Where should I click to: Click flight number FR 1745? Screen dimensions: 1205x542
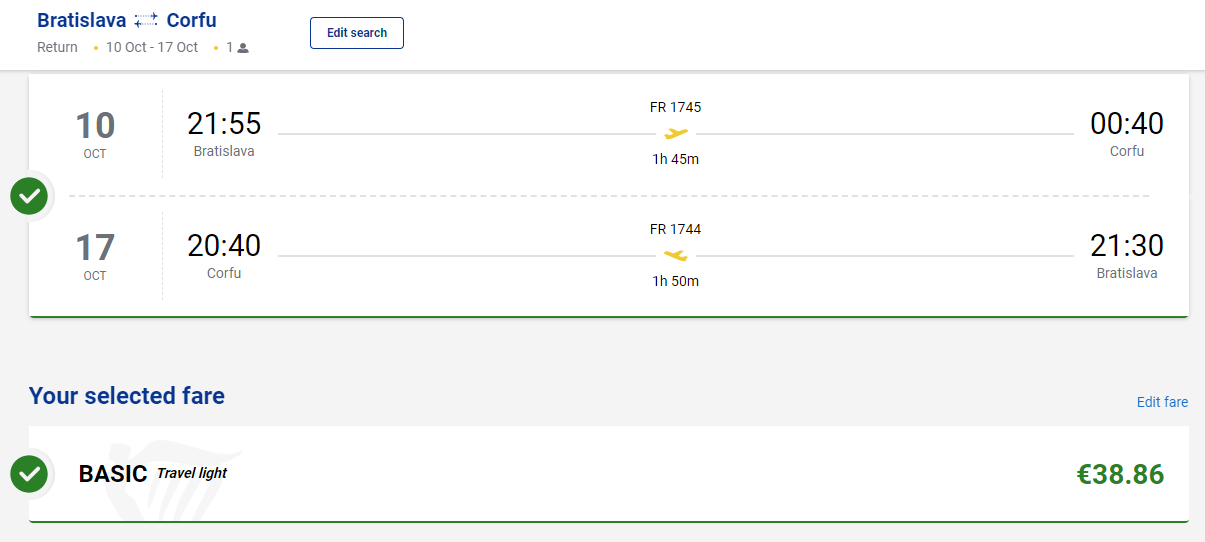(x=675, y=107)
